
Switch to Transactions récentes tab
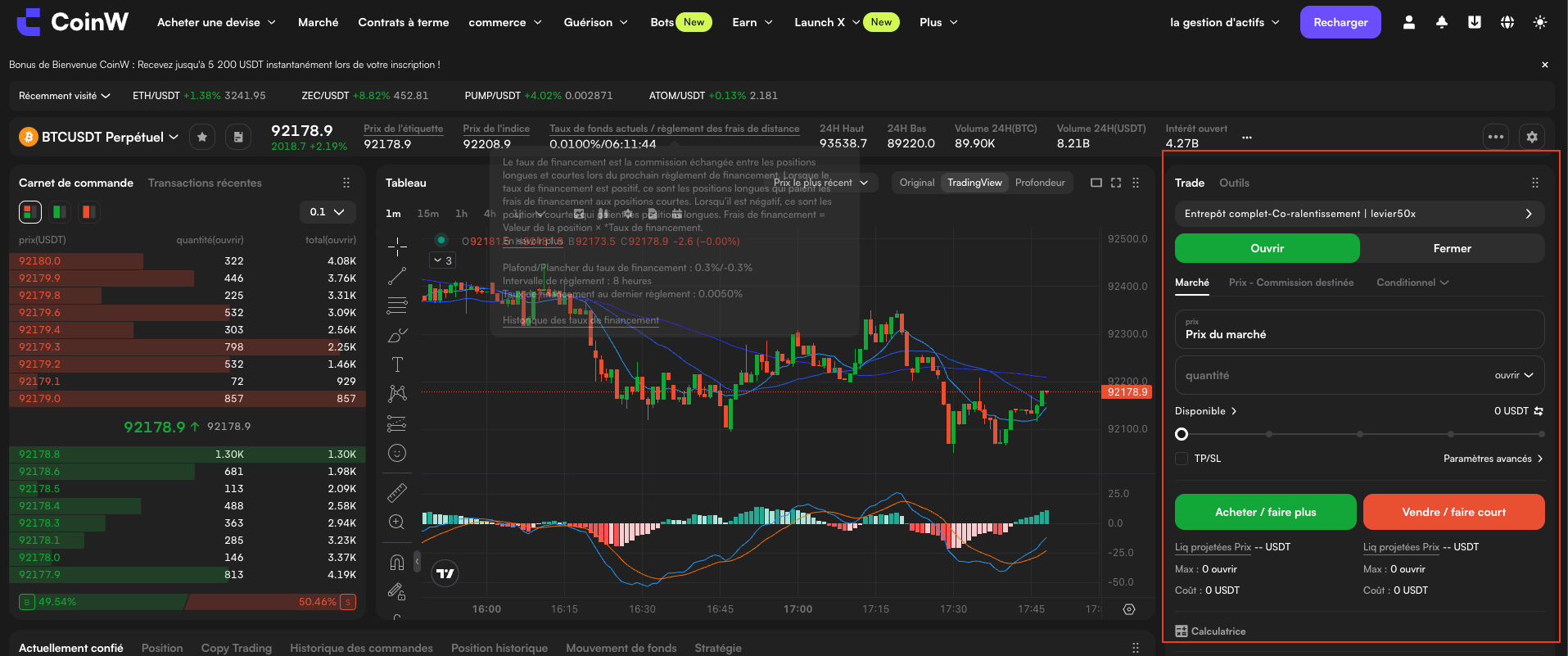pos(205,183)
